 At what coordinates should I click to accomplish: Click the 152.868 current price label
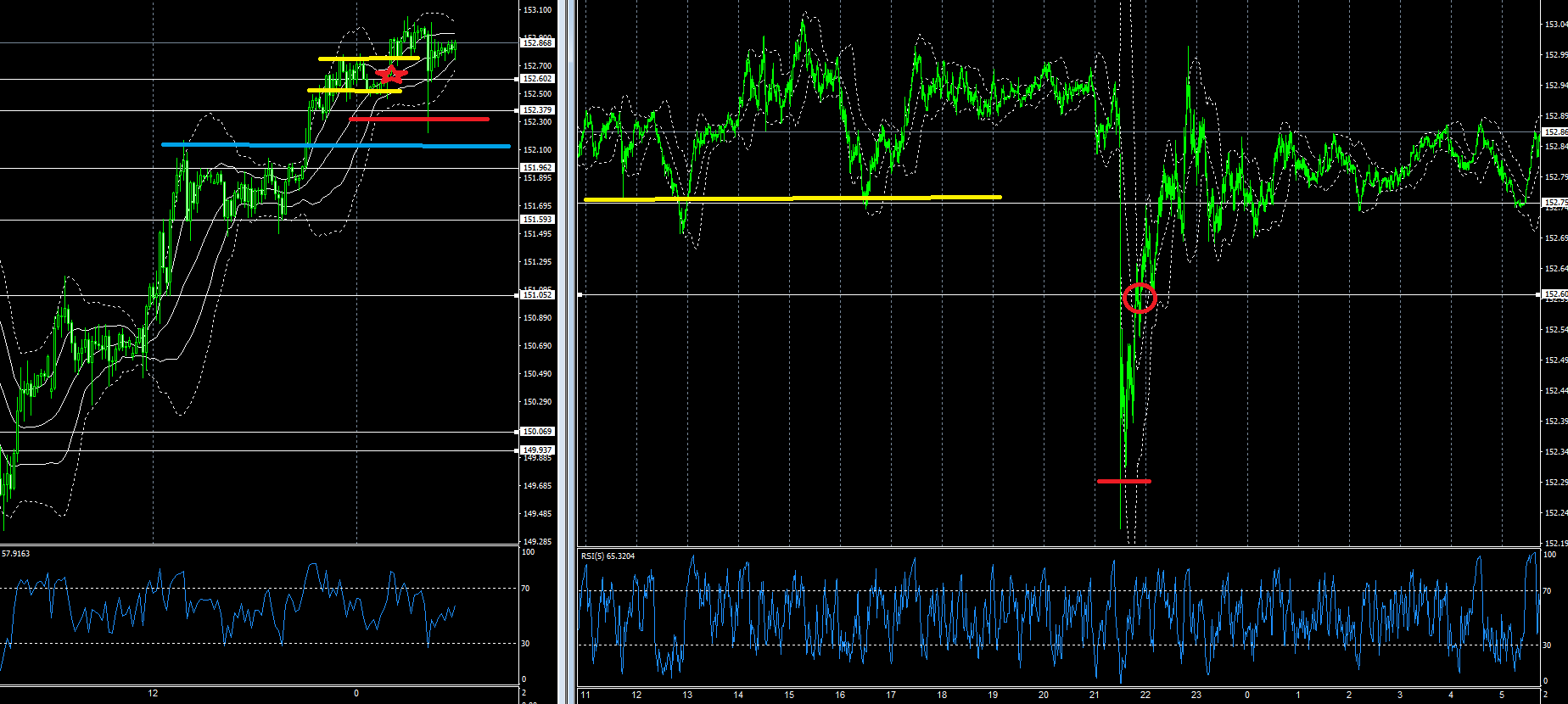[x=537, y=42]
